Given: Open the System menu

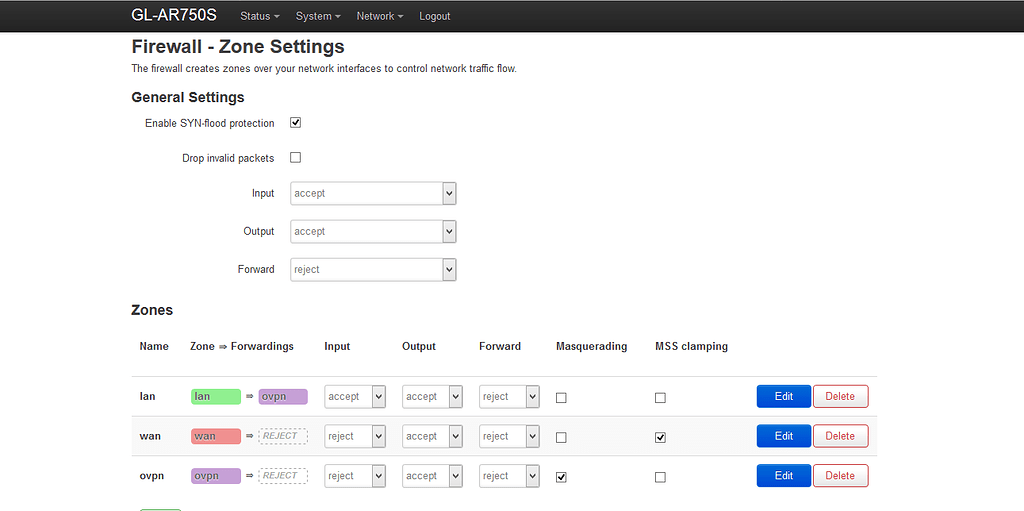Looking at the screenshot, I should point(318,16).
